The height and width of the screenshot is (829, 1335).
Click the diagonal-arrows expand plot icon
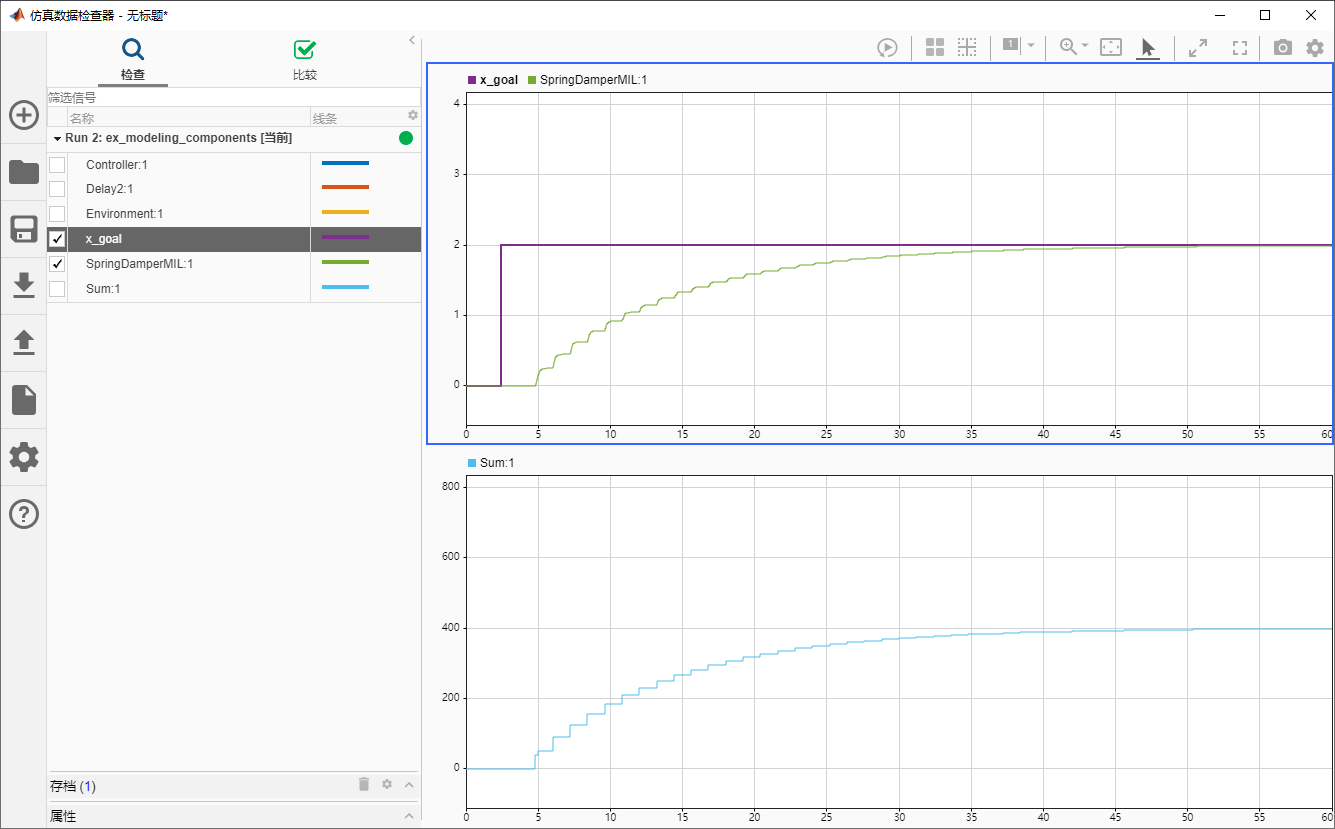point(1197,47)
